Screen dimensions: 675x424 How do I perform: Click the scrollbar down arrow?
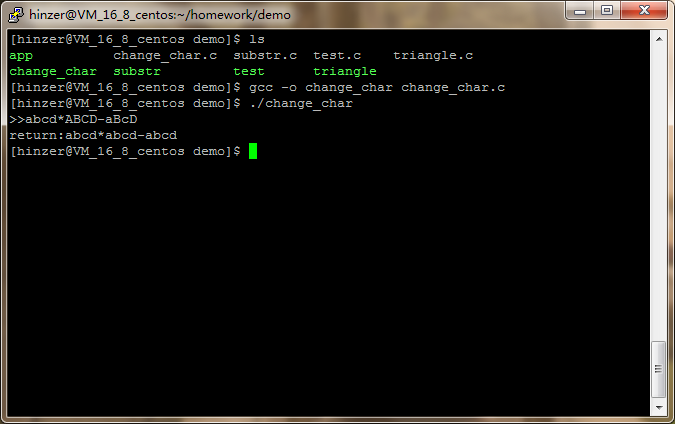tap(659, 407)
